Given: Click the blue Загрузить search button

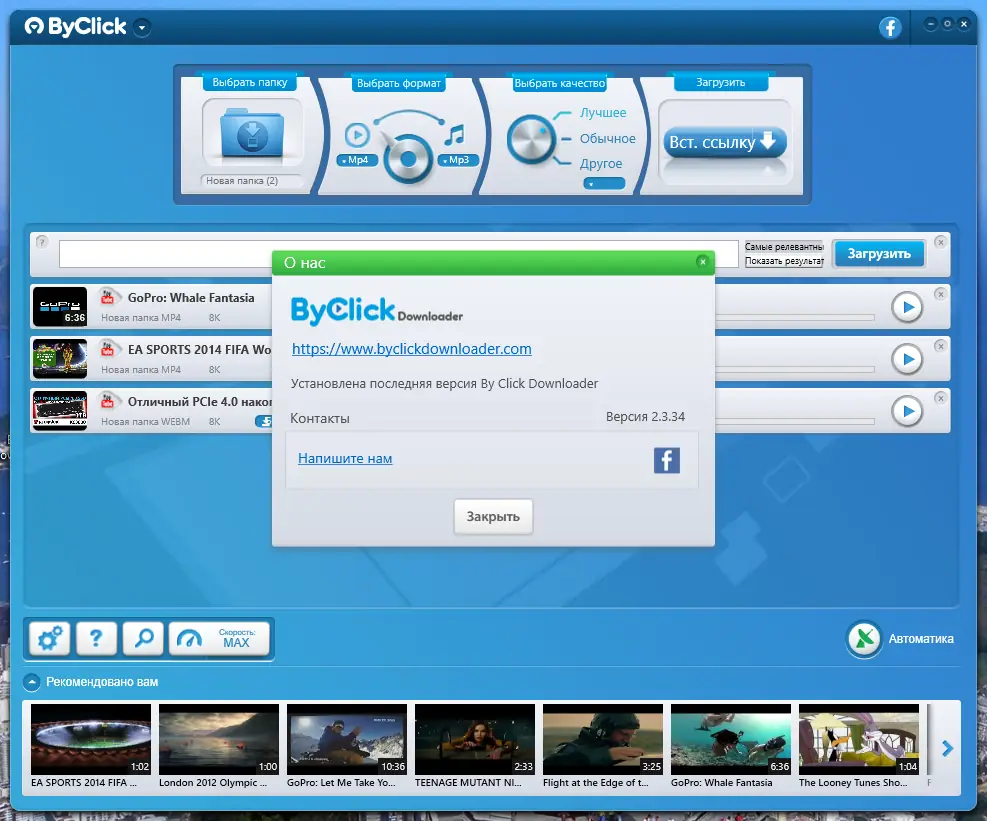Looking at the screenshot, I should pos(879,254).
